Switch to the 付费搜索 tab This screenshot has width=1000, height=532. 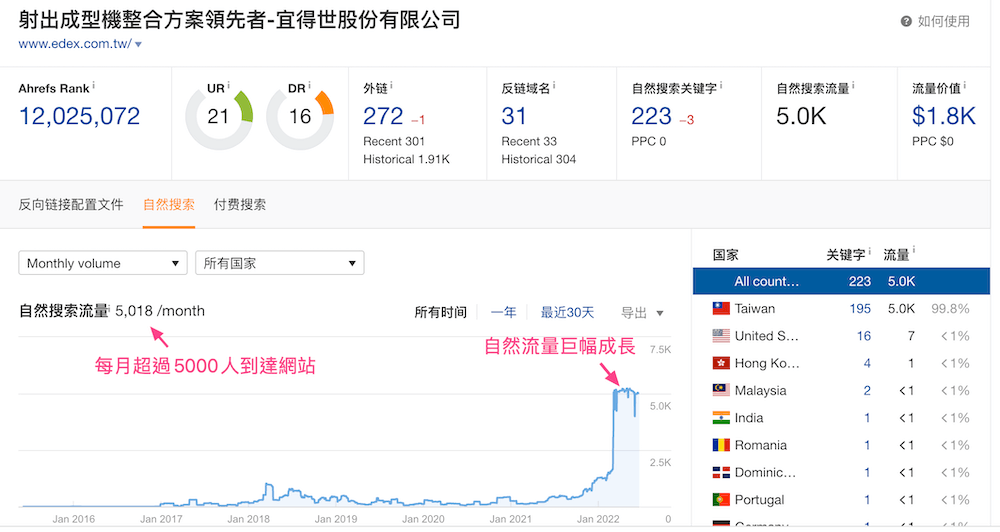coord(240,205)
